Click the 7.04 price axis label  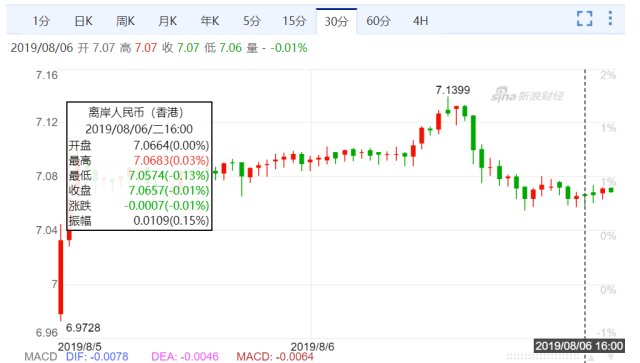pyautogui.click(x=47, y=230)
